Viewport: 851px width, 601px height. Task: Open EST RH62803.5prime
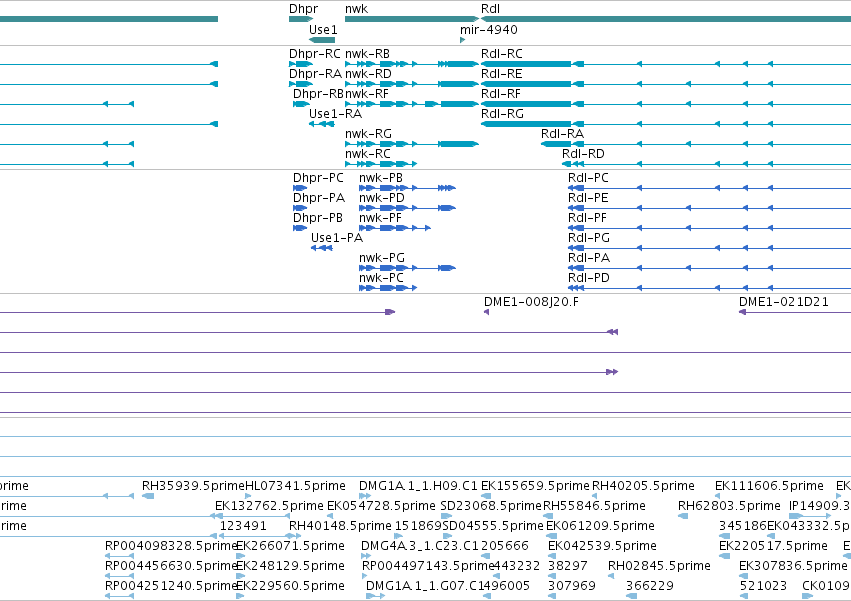coord(729,506)
